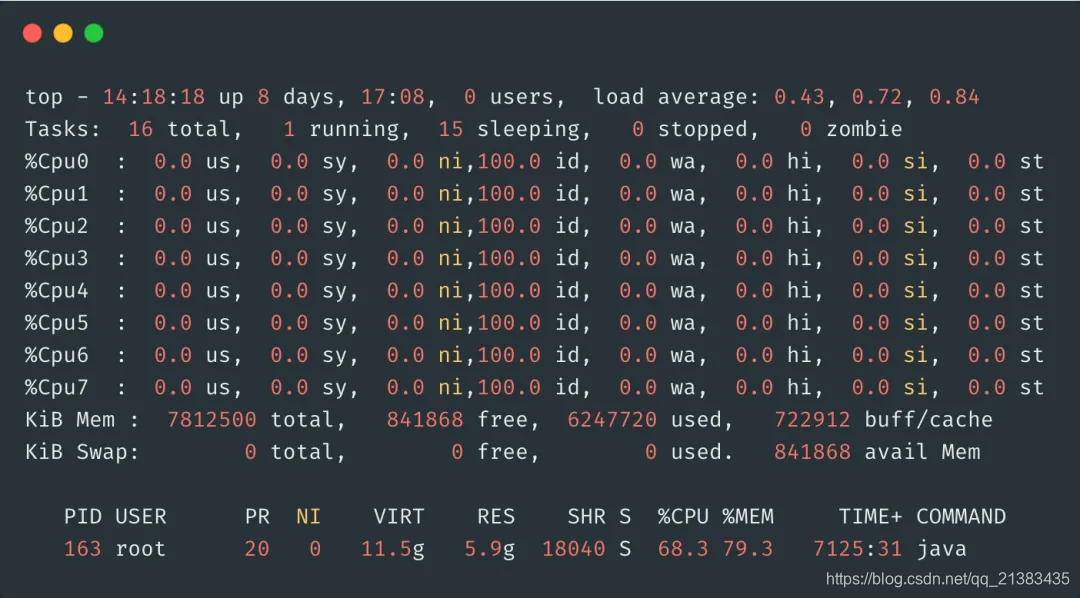Click the %Cpu4 label
Screen dimensions: 1080x598
57,291
